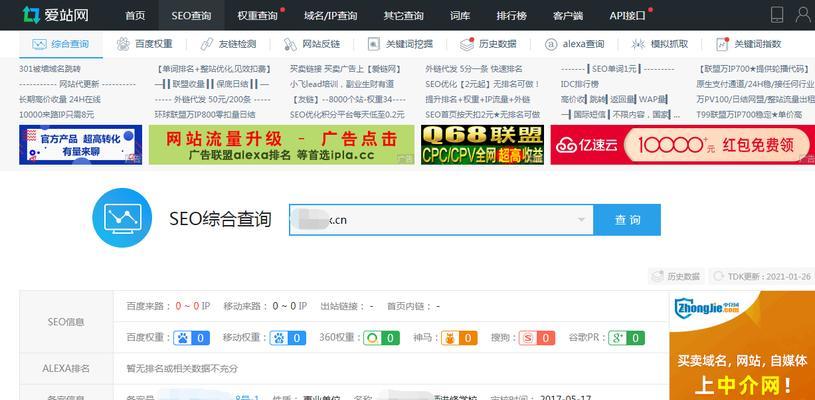Open the 词库 menu item

[460, 16]
